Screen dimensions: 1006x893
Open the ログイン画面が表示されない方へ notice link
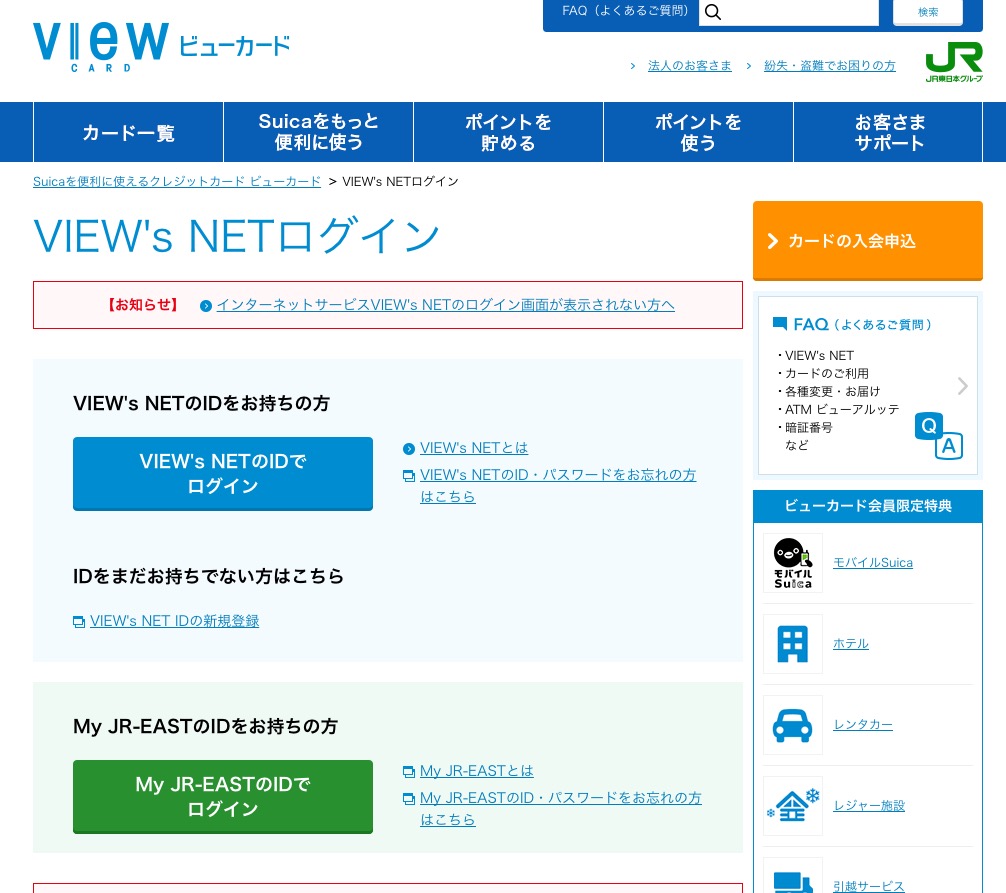(x=445, y=305)
